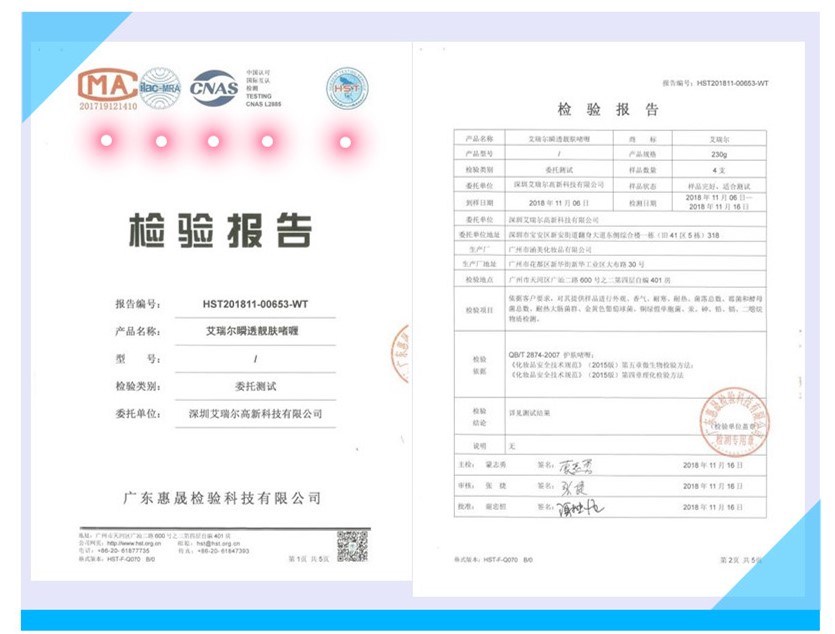
Task: Click 第1页 共5页 page indicator
Action: (309, 559)
